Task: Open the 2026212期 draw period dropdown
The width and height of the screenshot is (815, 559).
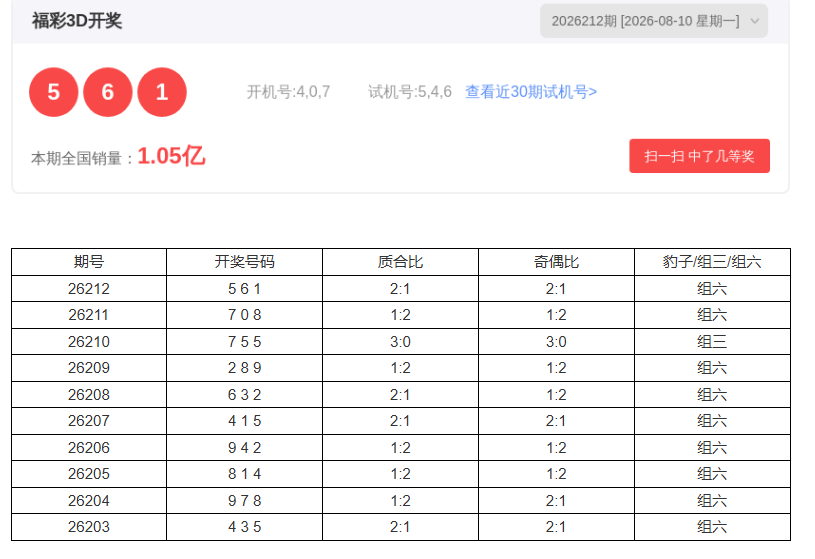Action: pyautogui.click(x=653, y=21)
